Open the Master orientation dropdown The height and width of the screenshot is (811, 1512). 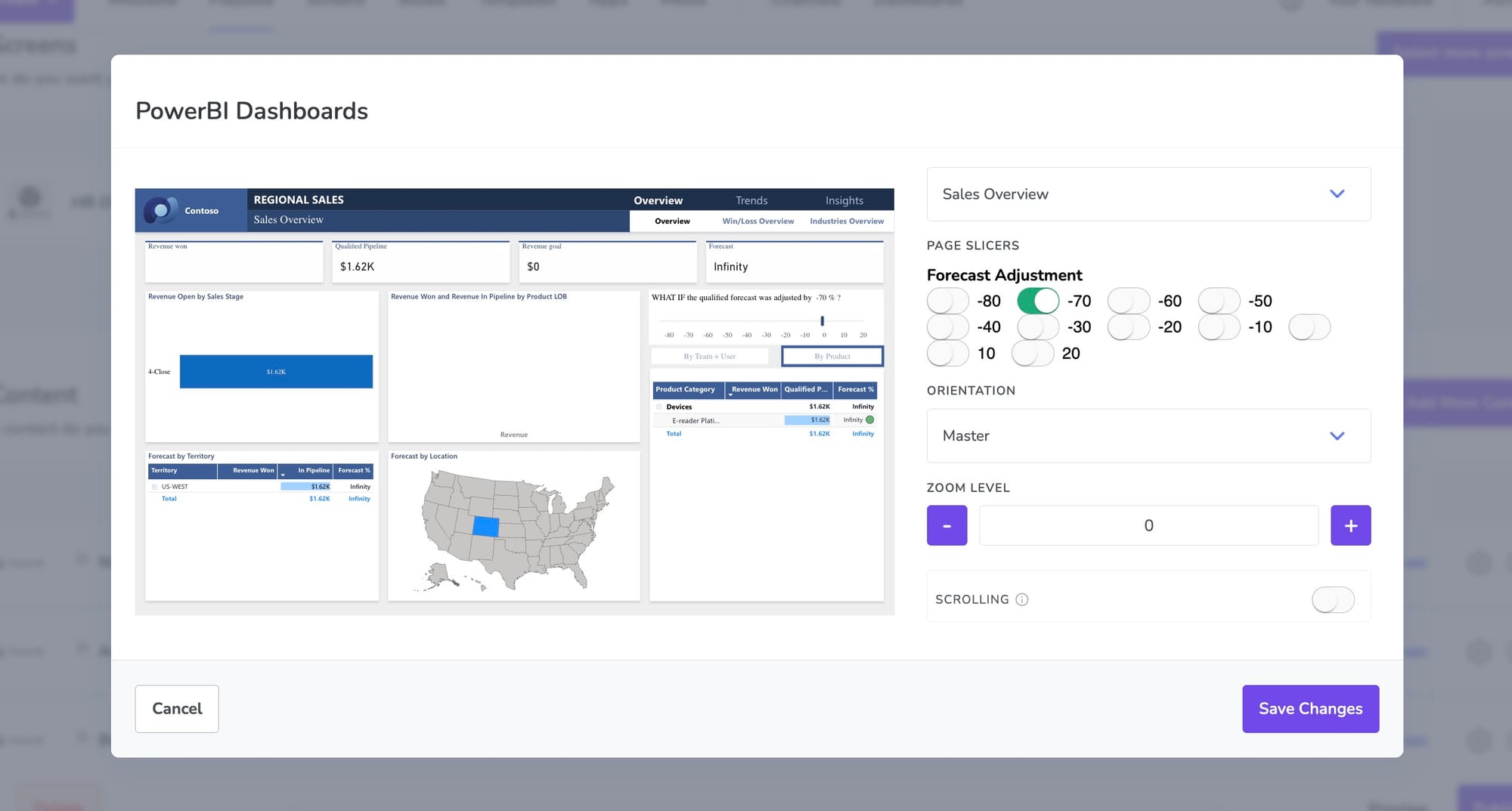tap(1148, 436)
